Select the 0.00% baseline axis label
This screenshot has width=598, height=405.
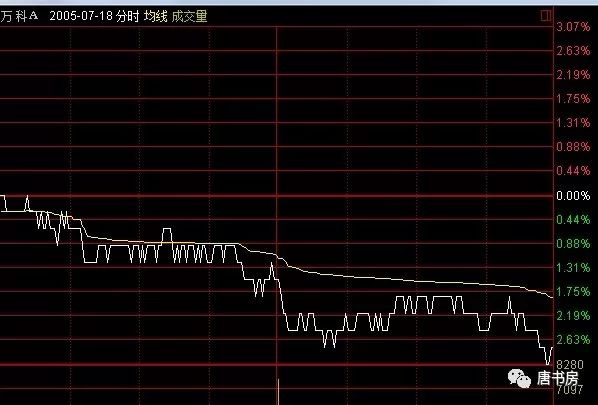(573, 196)
